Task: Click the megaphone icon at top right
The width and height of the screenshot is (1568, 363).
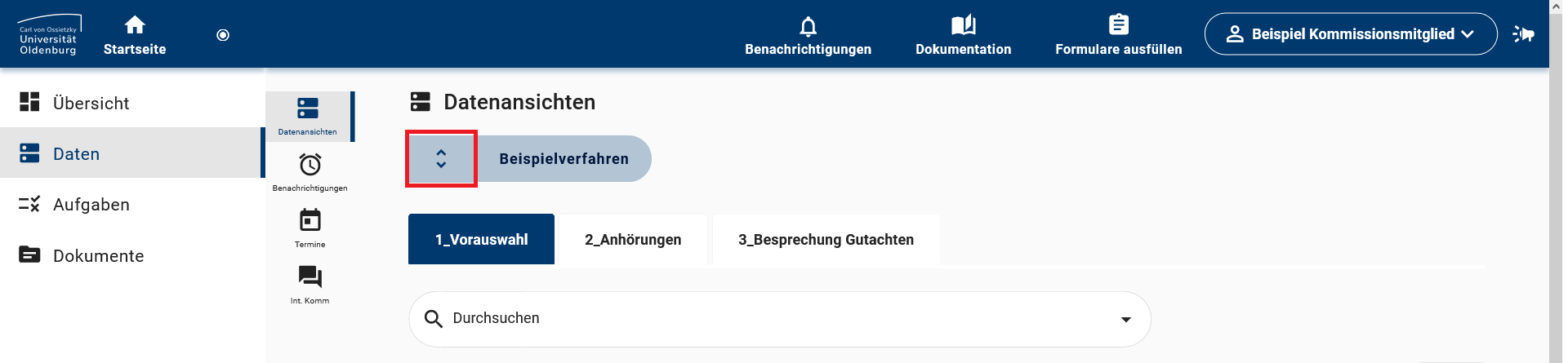Action: click(1523, 34)
